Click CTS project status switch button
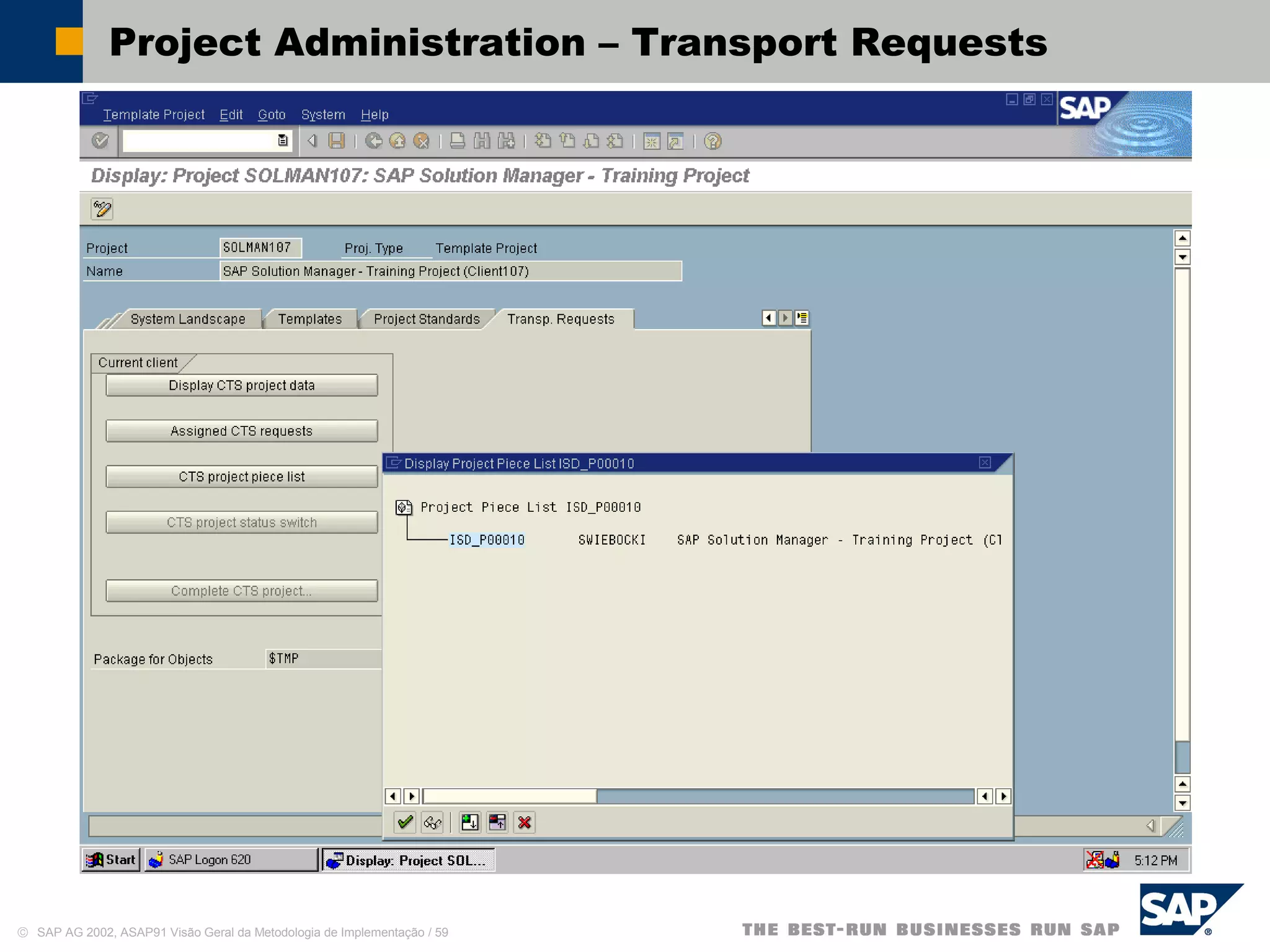This screenshot has height=952, width=1270. pyautogui.click(x=242, y=522)
